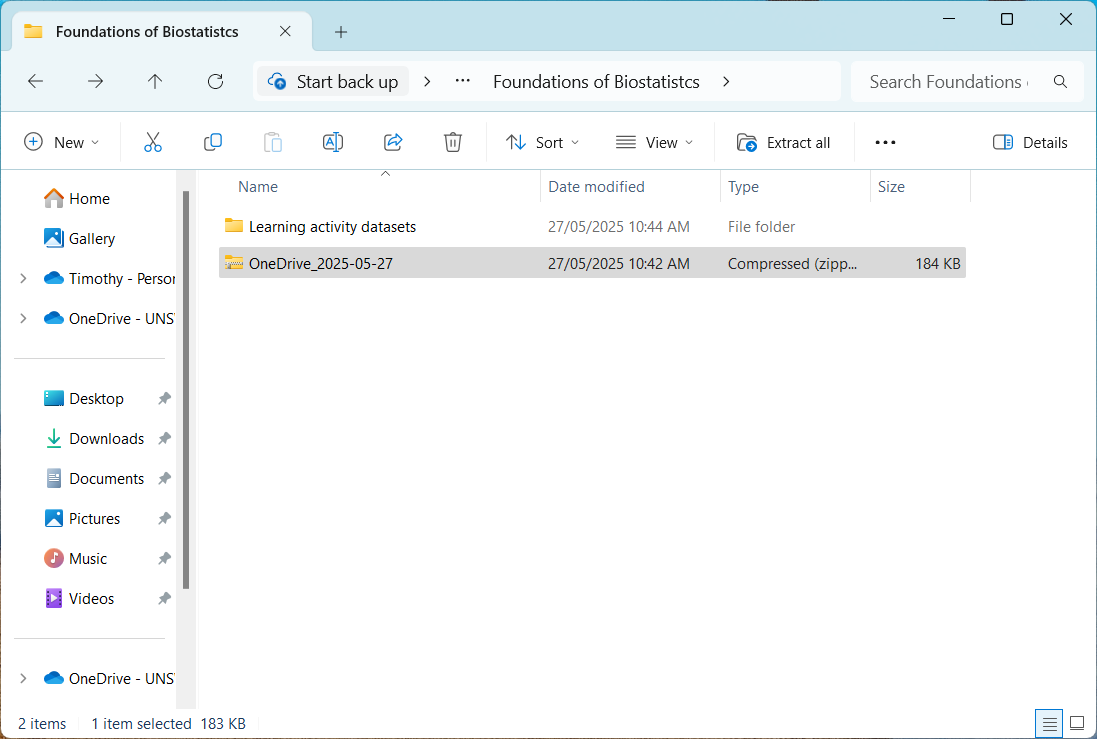The image size is (1097, 739).
Task: Toggle the Details pane
Action: (x=1030, y=142)
